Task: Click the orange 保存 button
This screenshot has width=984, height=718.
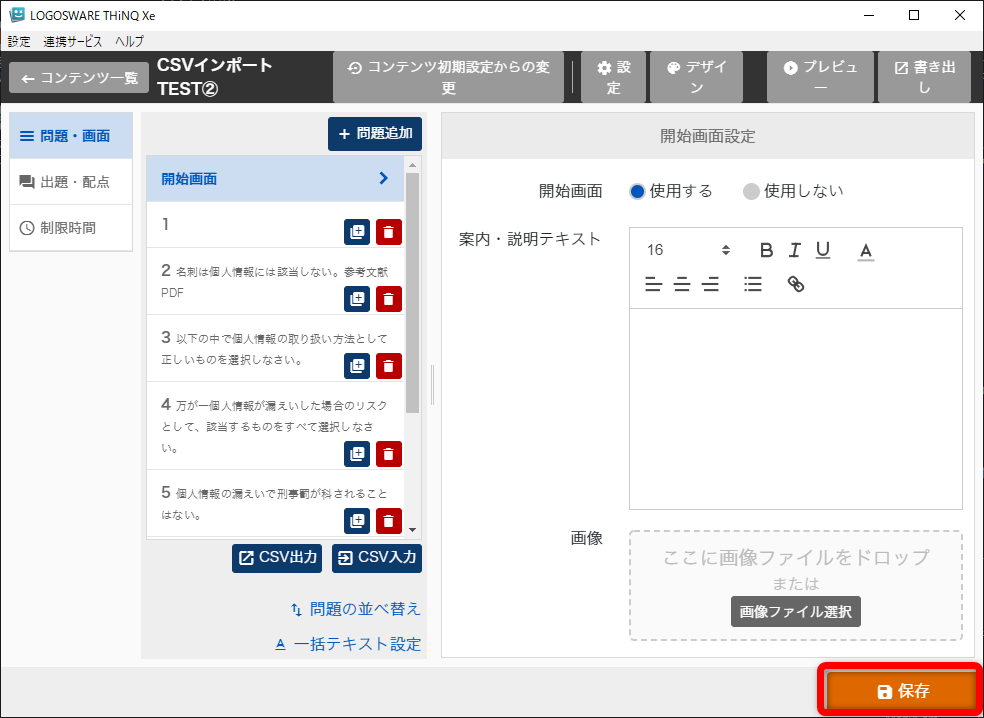Action: click(901, 691)
